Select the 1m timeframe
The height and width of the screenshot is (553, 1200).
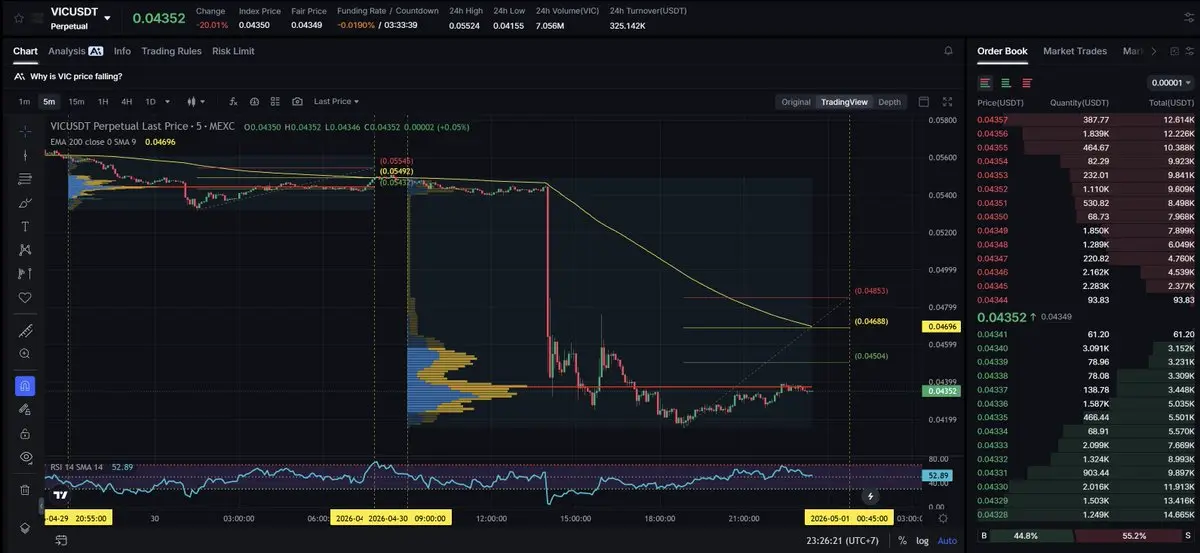click(24, 101)
